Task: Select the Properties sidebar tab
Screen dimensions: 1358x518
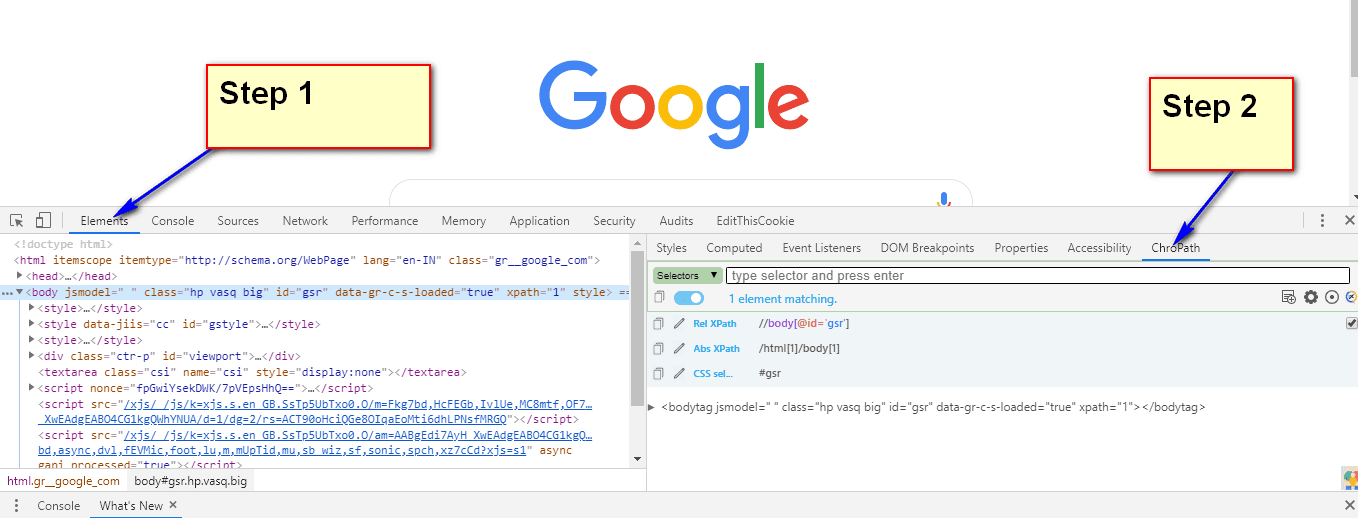Action: pyautogui.click(x=1021, y=248)
